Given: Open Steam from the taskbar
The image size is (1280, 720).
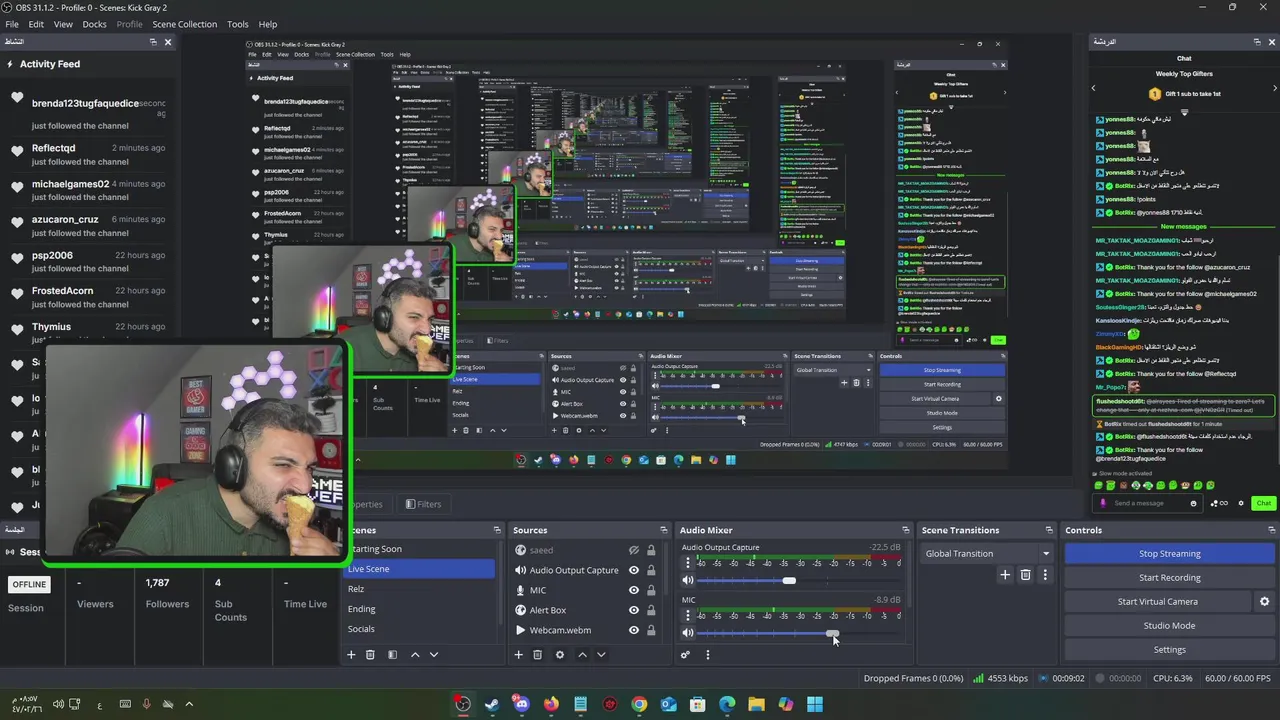Looking at the screenshot, I should (491, 704).
